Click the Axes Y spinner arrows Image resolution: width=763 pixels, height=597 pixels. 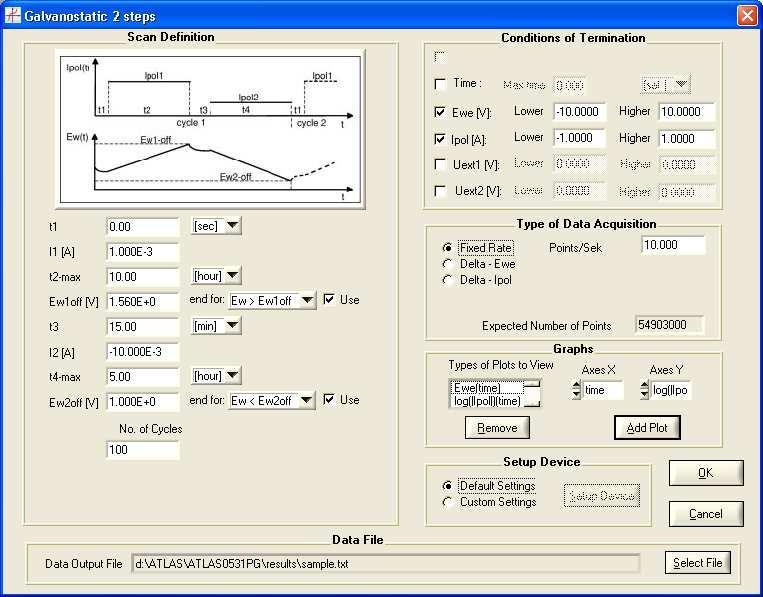(x=644, y=390)
